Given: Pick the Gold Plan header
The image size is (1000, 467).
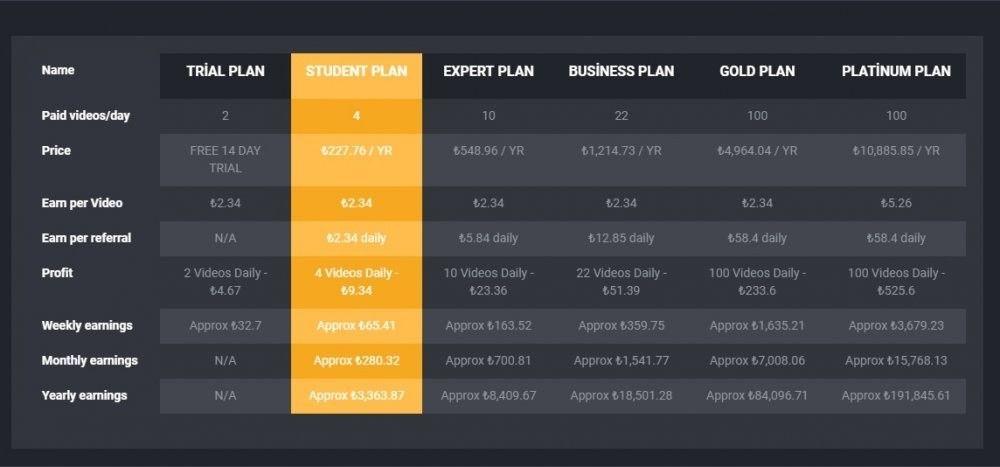Looking at the screenshot, I should click(x=757, y=71).
